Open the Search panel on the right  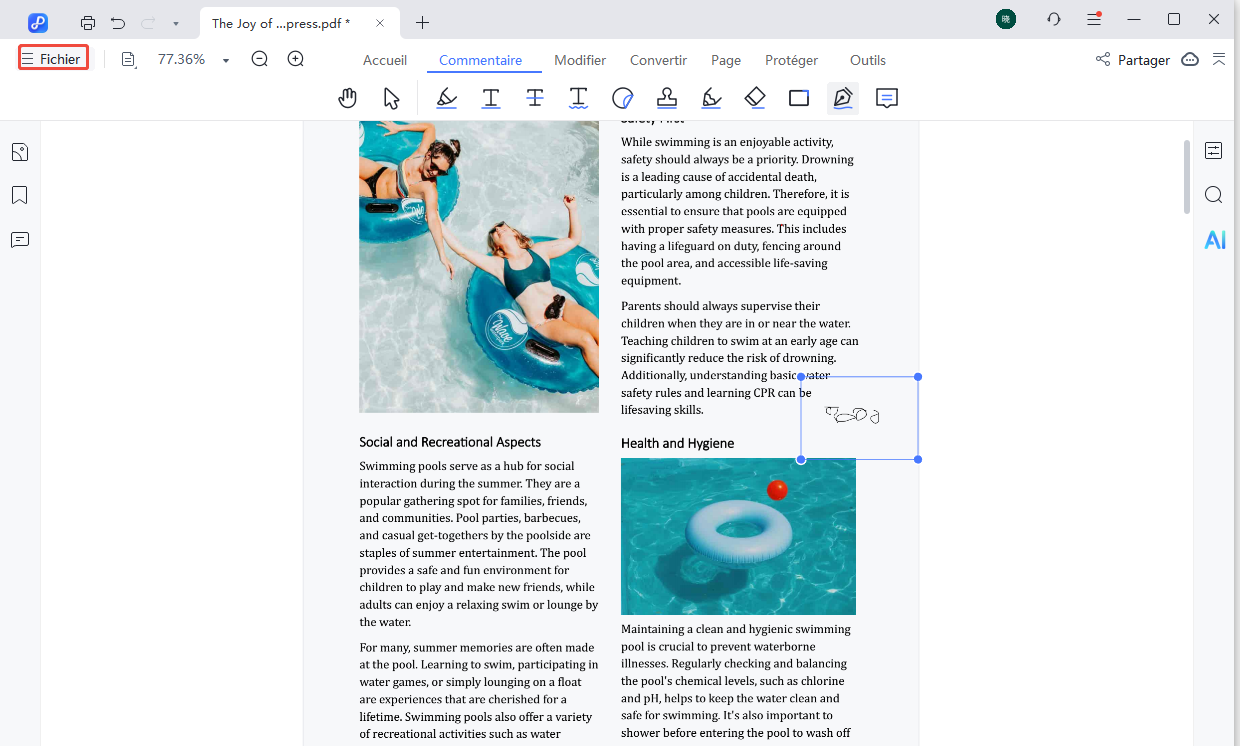pos(1213,194)
